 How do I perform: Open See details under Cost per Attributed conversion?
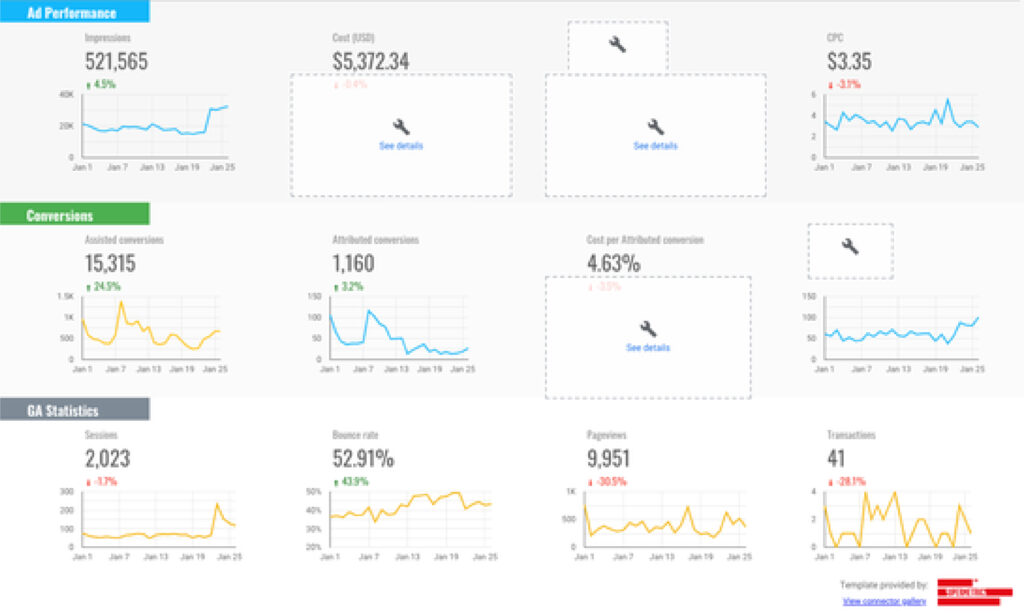648,348
